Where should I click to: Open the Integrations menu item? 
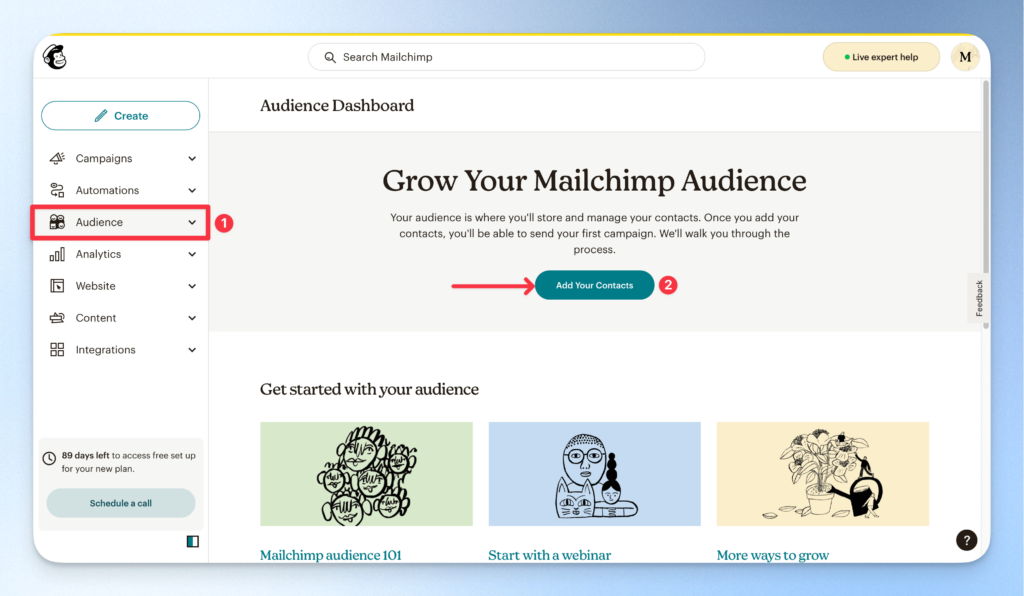[x=121, y=350]
